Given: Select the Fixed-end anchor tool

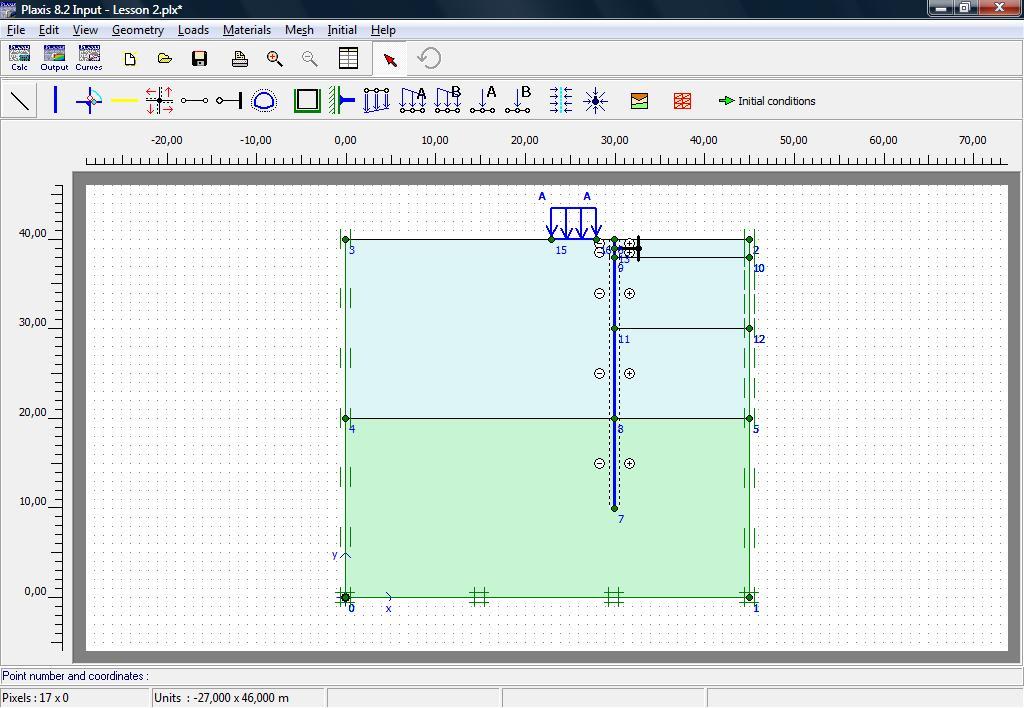Looking at the screenshot, I should click(229, 101).
